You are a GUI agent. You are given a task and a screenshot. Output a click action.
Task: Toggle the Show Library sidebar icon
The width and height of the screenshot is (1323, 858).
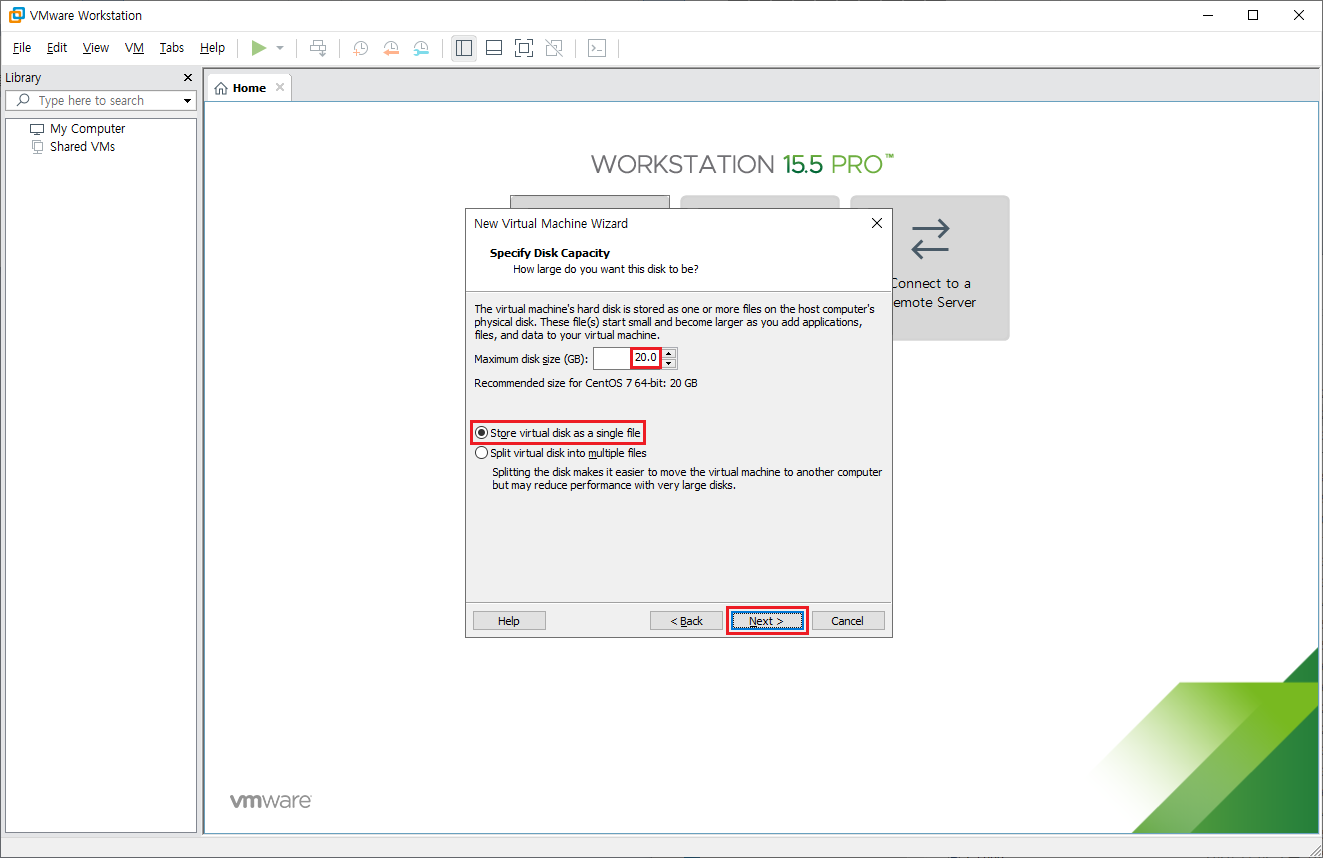[463, 48]
